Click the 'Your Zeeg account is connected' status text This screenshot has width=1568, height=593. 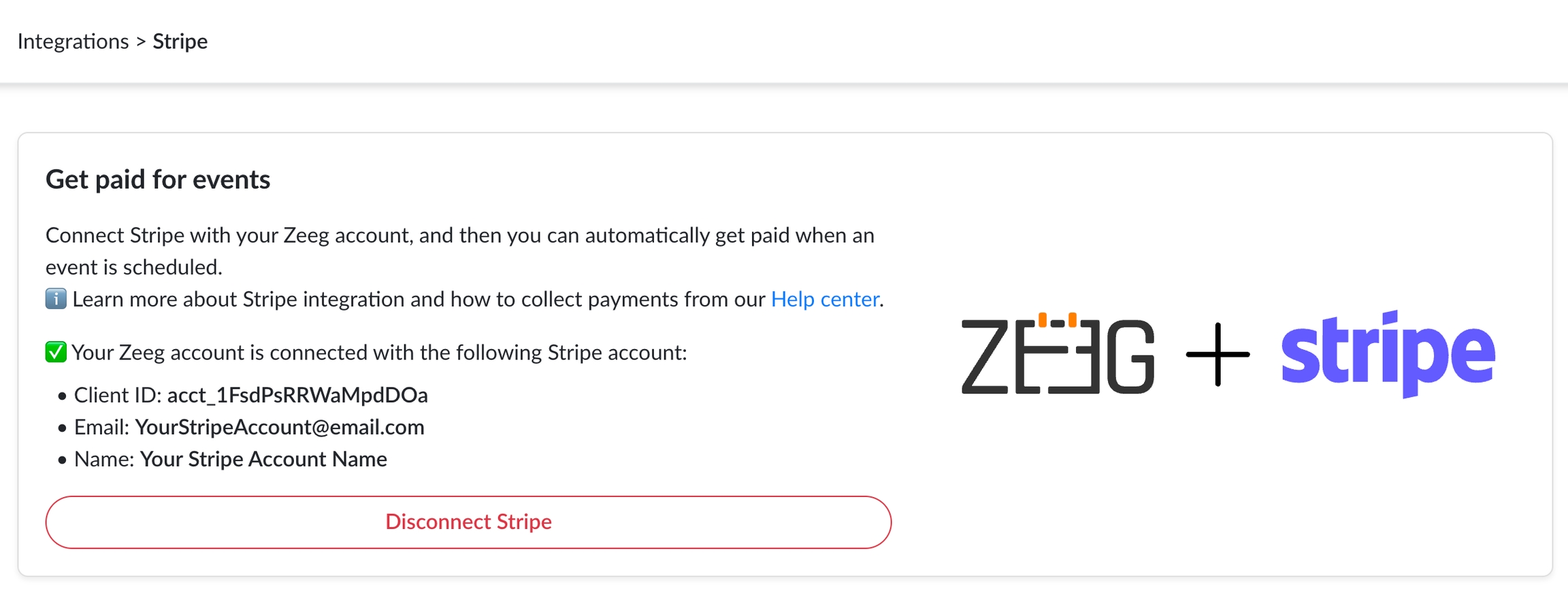pos(379,353)
